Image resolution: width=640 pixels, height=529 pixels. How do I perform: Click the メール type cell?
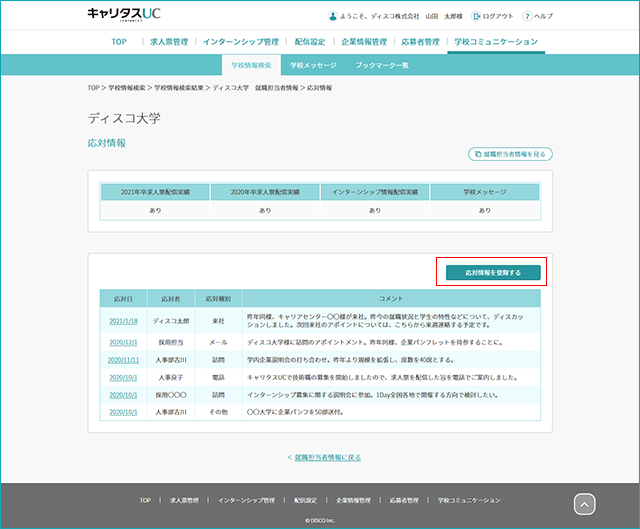click(x=218, y=342)
